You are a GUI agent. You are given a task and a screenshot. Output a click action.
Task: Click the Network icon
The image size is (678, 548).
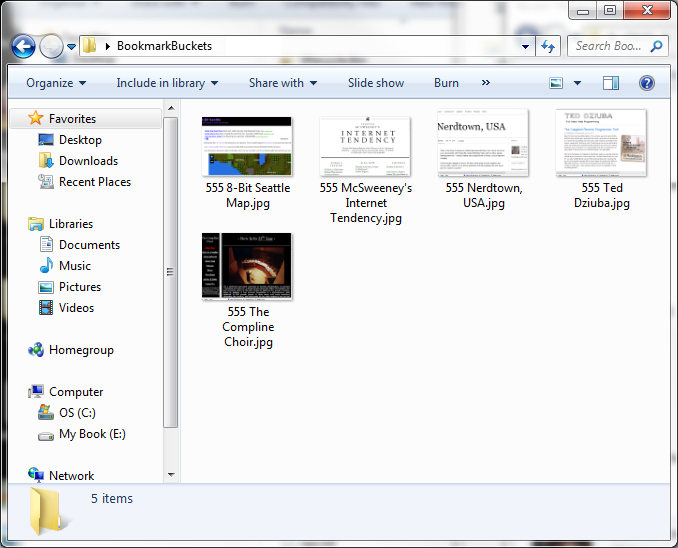pyautogui.click(x=35, y=475)
